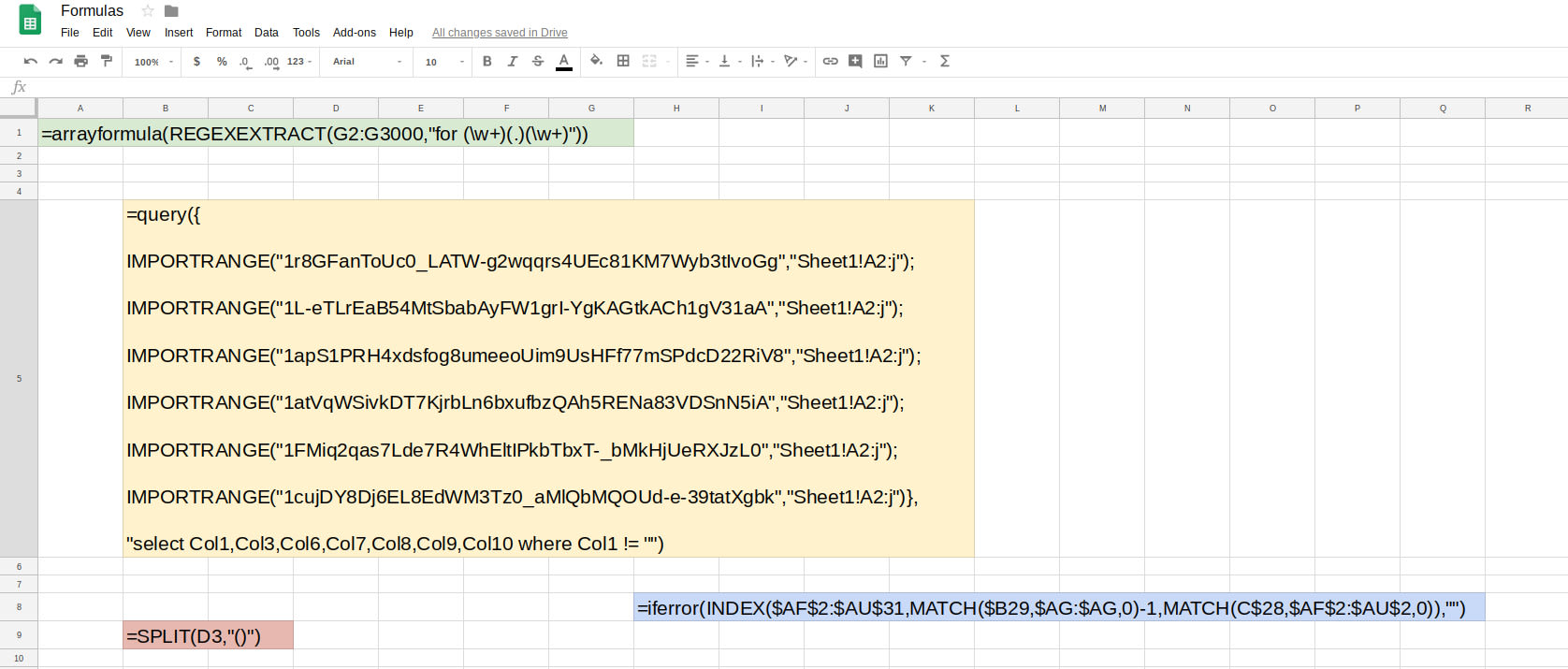Click the Sheets home logo
The width and height of the screenshot is (1568, 669).
pyautogui.click(x=30, y=21)
